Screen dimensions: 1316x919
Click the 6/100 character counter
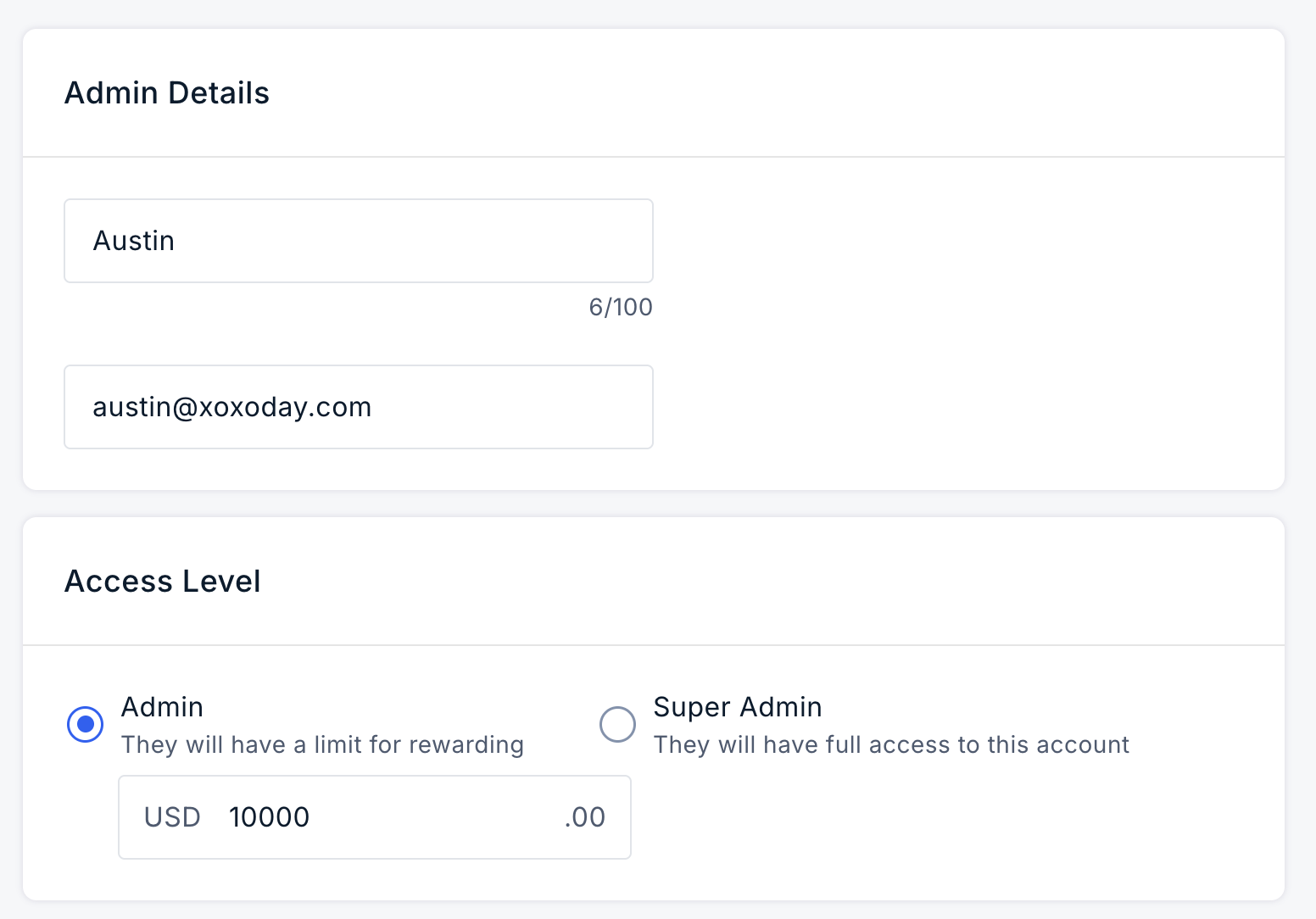621,307
